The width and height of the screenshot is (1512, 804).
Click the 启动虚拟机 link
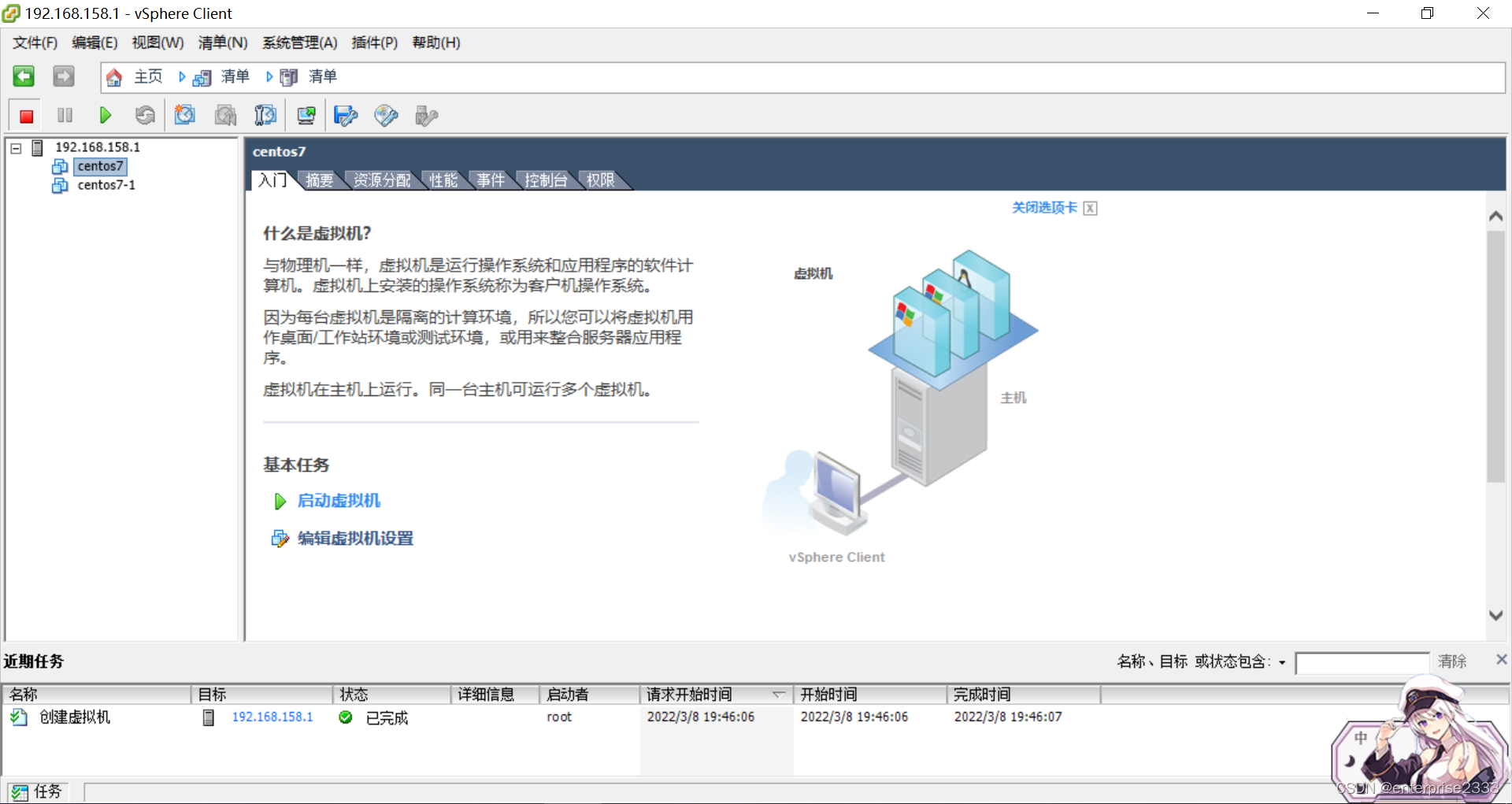339,501
